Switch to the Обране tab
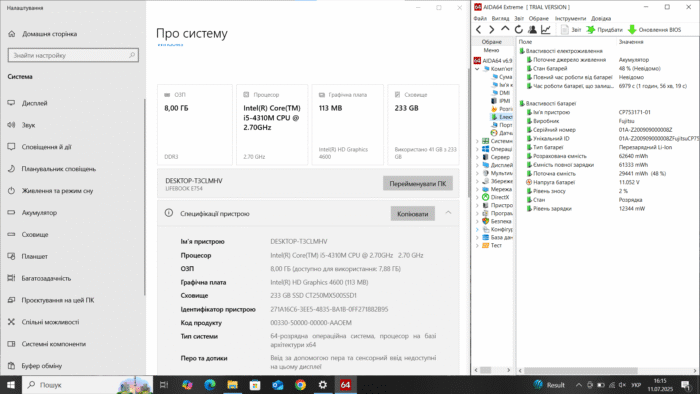700x394 pixels. (492, 41)
